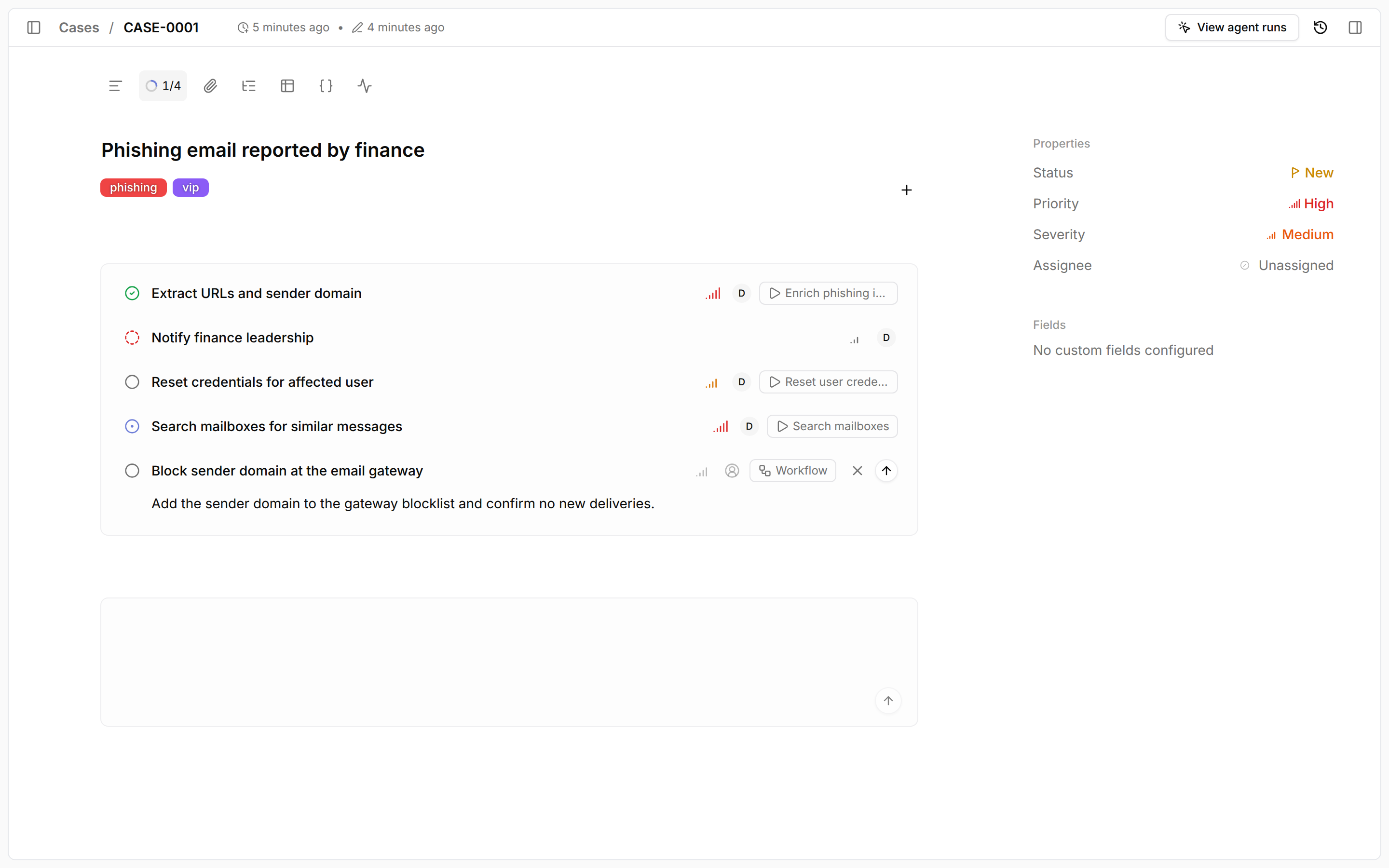Click in the comment input box
The image size is (1389, 868).
[x=509, y=662]
